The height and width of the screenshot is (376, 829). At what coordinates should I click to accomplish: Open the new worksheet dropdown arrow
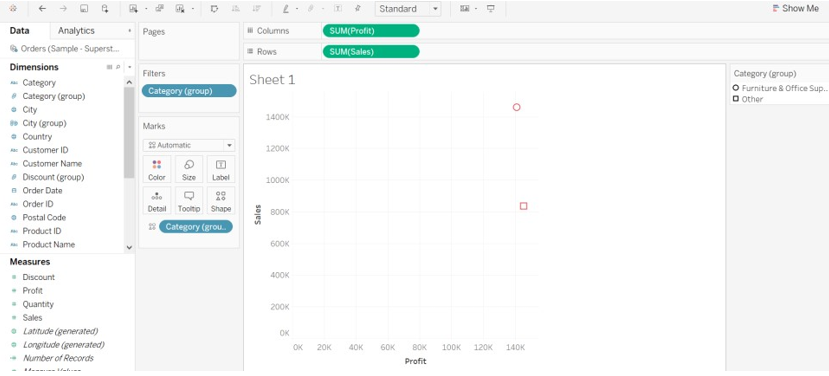146,9
